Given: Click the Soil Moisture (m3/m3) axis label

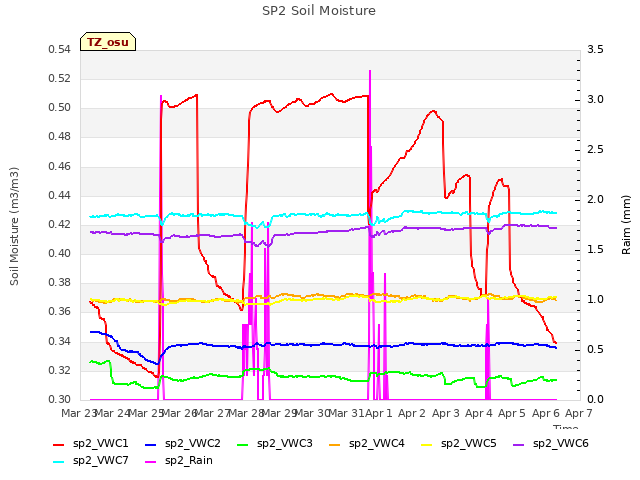Looking at the screenshot, I should (x=14, y=226).
